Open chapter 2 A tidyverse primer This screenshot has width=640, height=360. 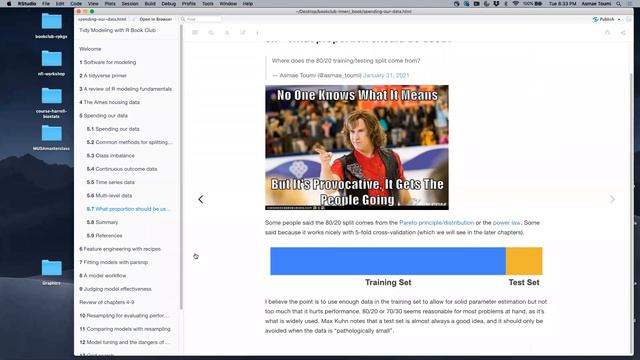(103, 76)
